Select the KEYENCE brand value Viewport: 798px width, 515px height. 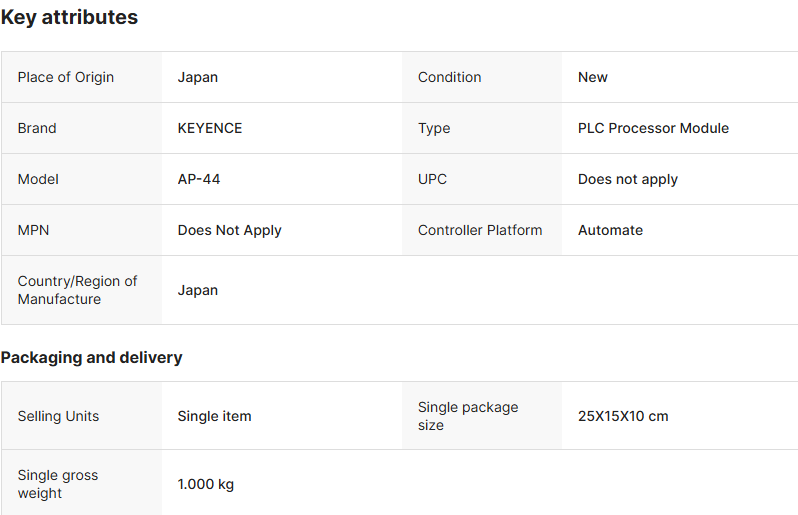(x=210, y=128)
